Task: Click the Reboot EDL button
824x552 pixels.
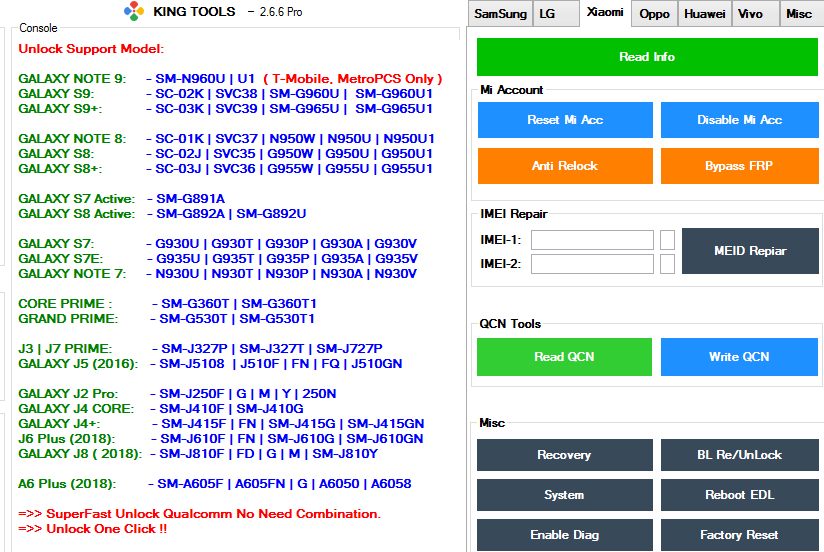Action: (x=739, y=495)
